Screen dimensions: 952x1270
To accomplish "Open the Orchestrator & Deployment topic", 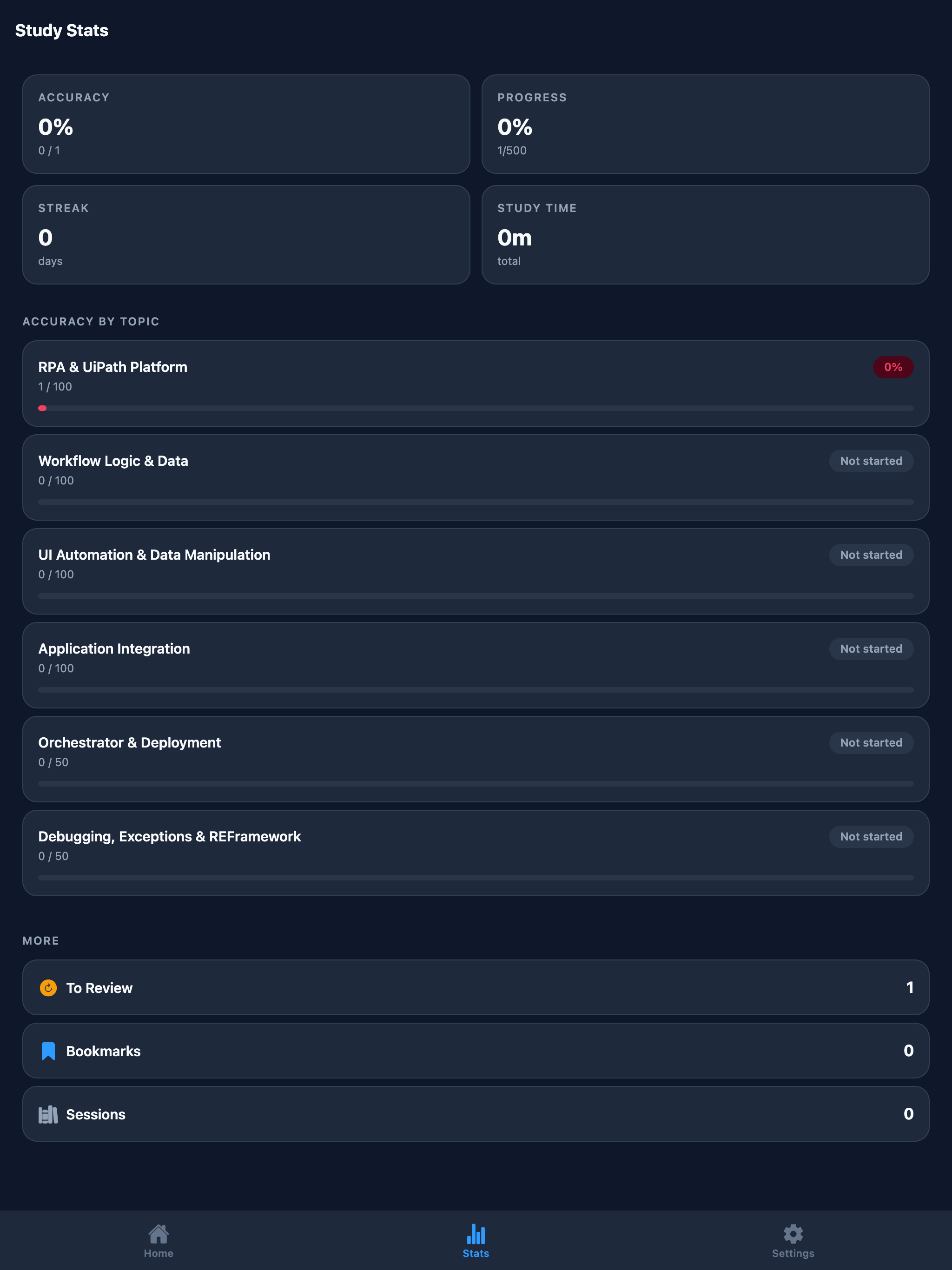I will point(476,759).
